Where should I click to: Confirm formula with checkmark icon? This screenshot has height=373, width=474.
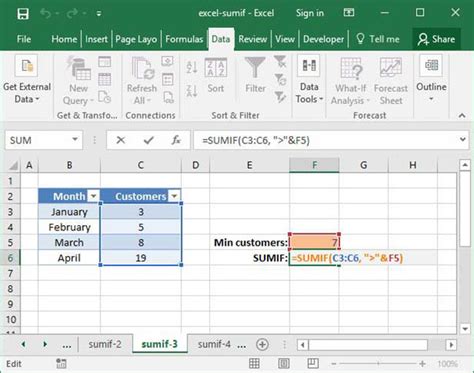click(x=148, y=140)
